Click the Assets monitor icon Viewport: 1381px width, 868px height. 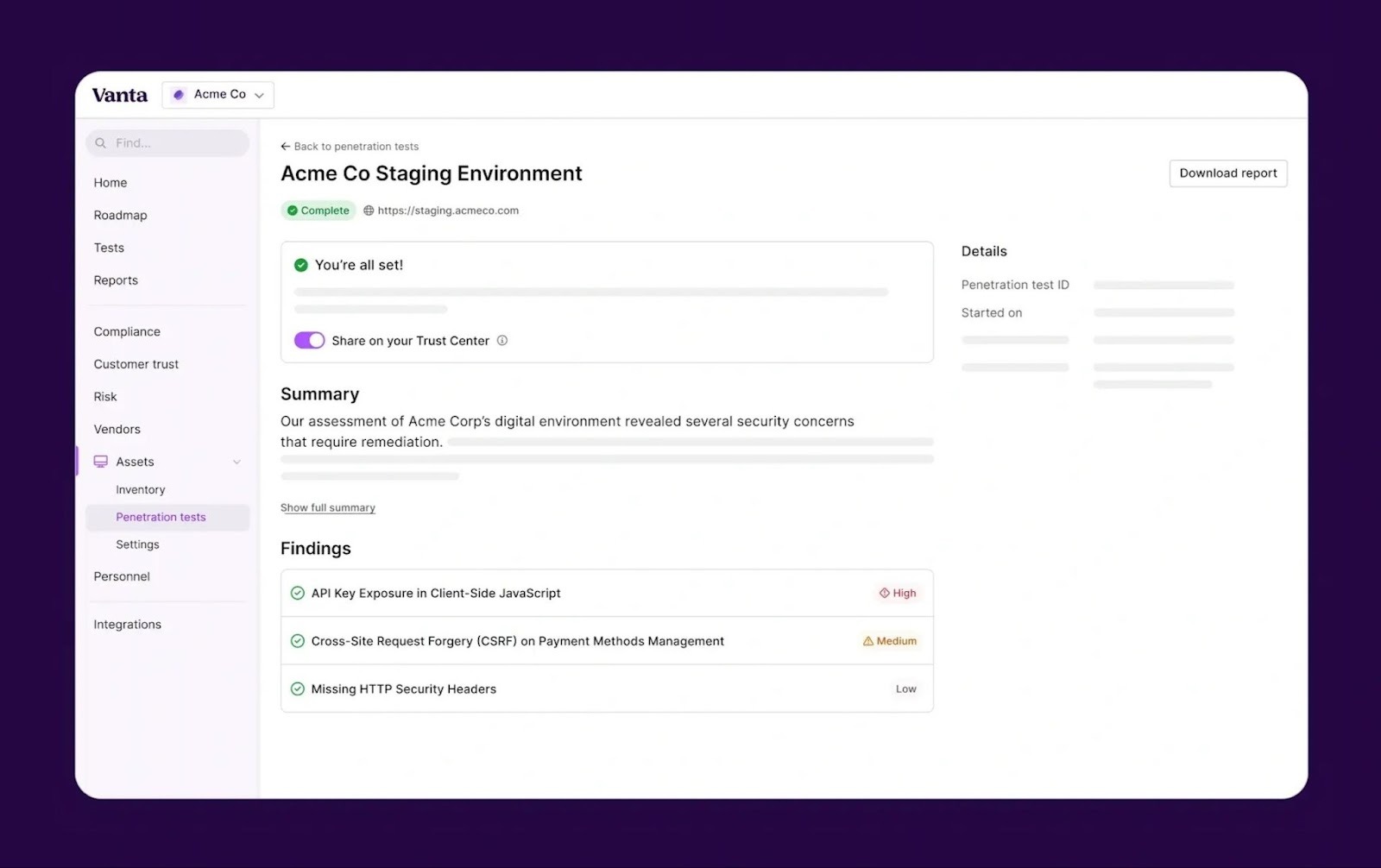tap(101, 462)
